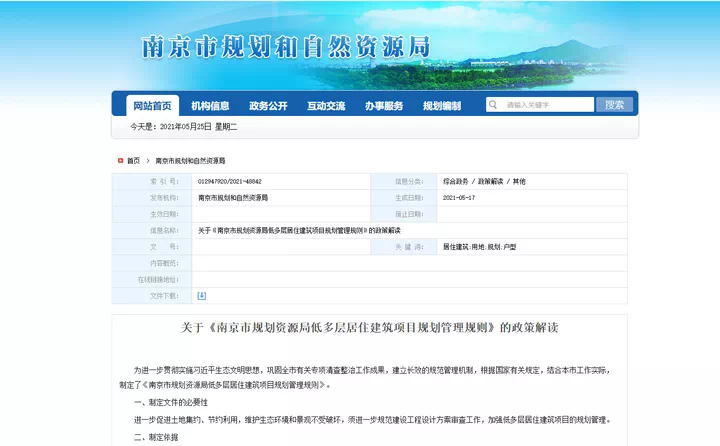This screenshot has width=720, height=446.
Task: Navigate to 规划编制 page
Action: click(442, 106)
